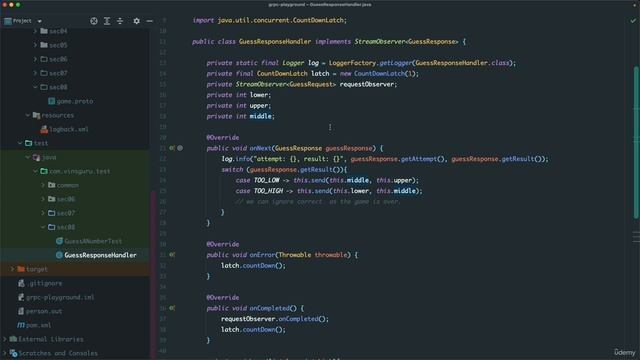
Task: Open grpc-playground.iml file
Action: pos(56,297)
